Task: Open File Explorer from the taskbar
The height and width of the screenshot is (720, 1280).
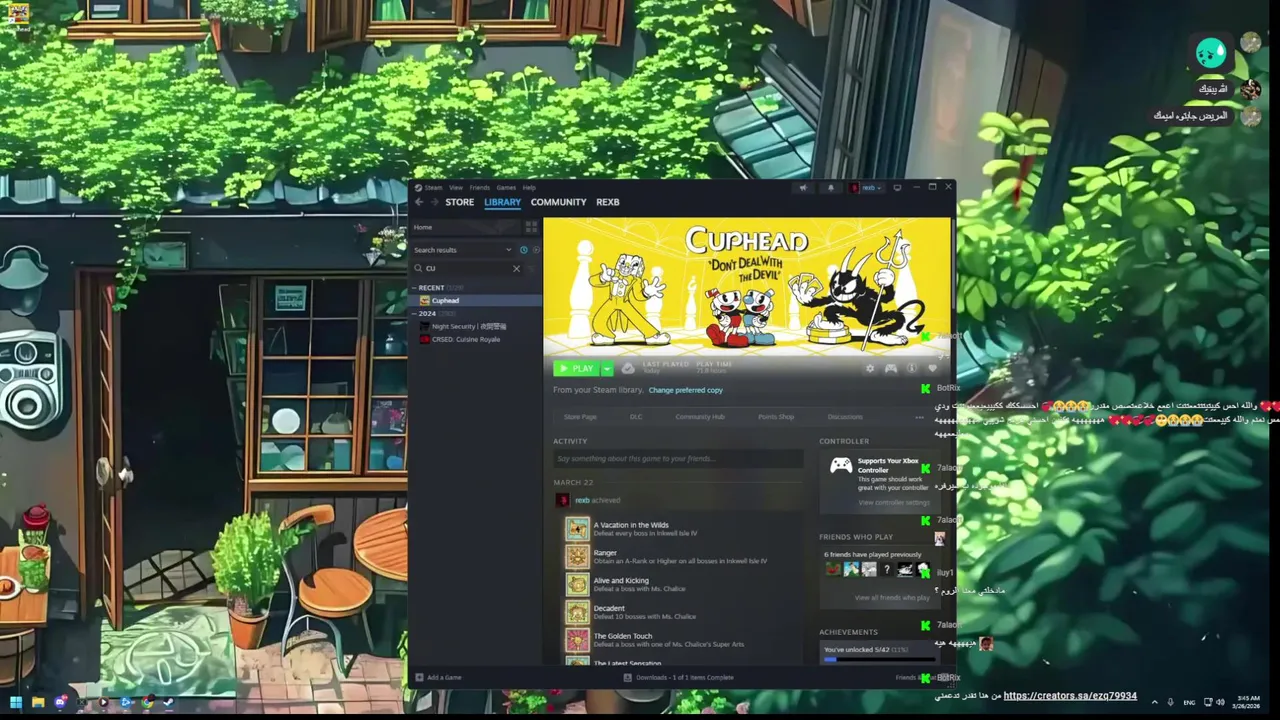Action: (38, 702)
